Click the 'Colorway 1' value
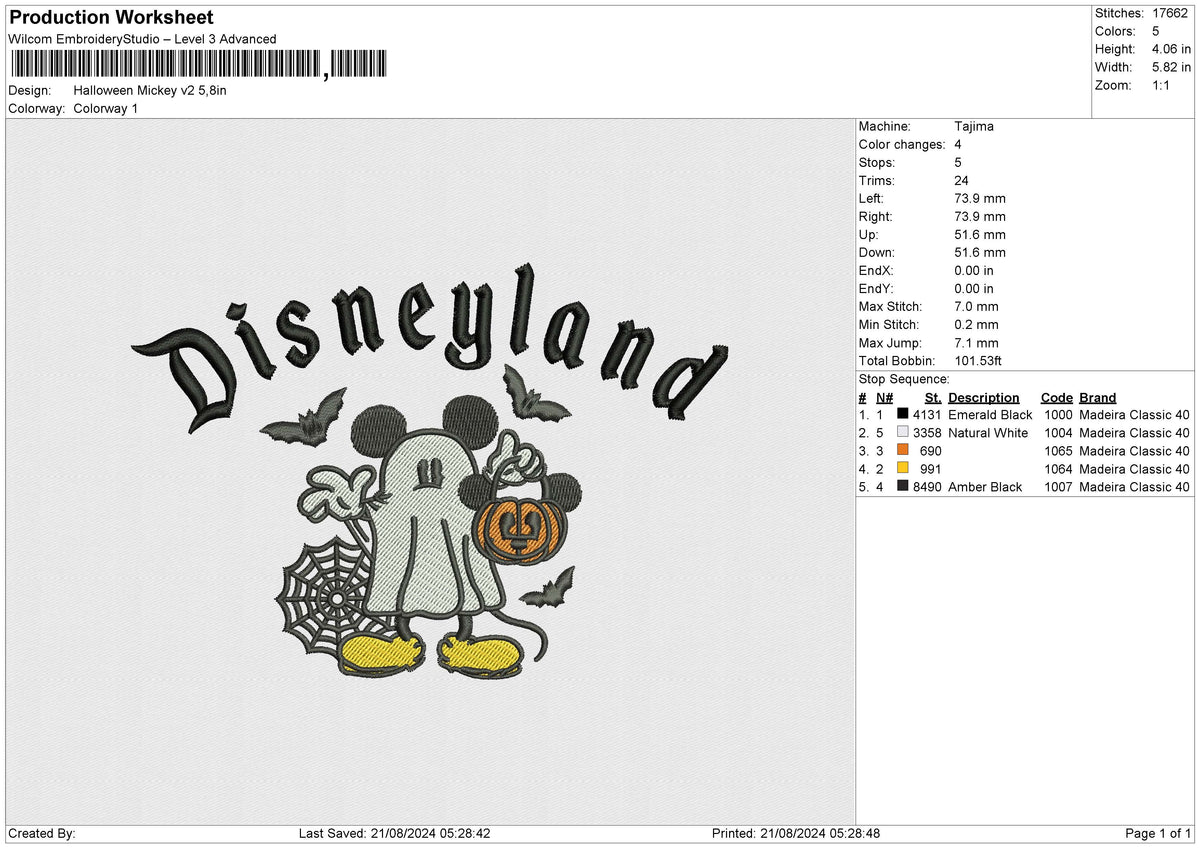This screenshot has height=848, width=1200. [x=106, y=109]
